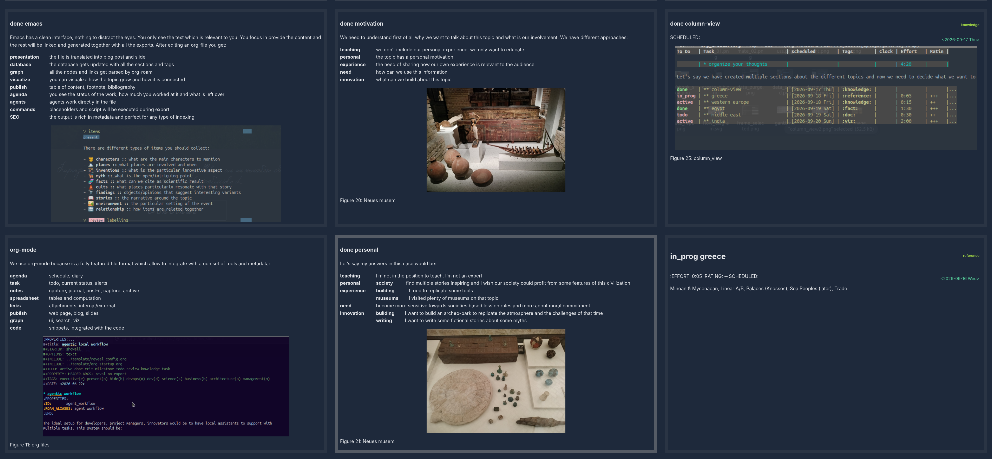Click the scheduled date on the greece slide
Image resolution: width=992 pixels, height=459 pixels.
[960, 278]
